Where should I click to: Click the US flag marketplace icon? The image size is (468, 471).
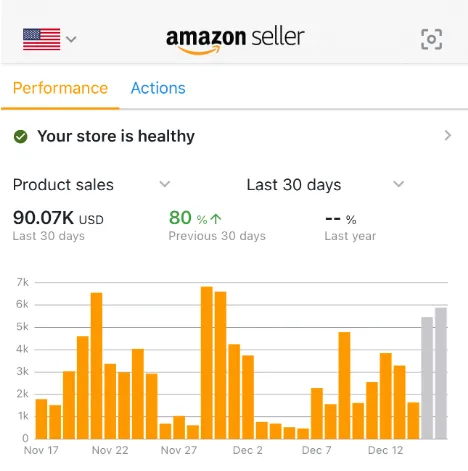[42, 39]
